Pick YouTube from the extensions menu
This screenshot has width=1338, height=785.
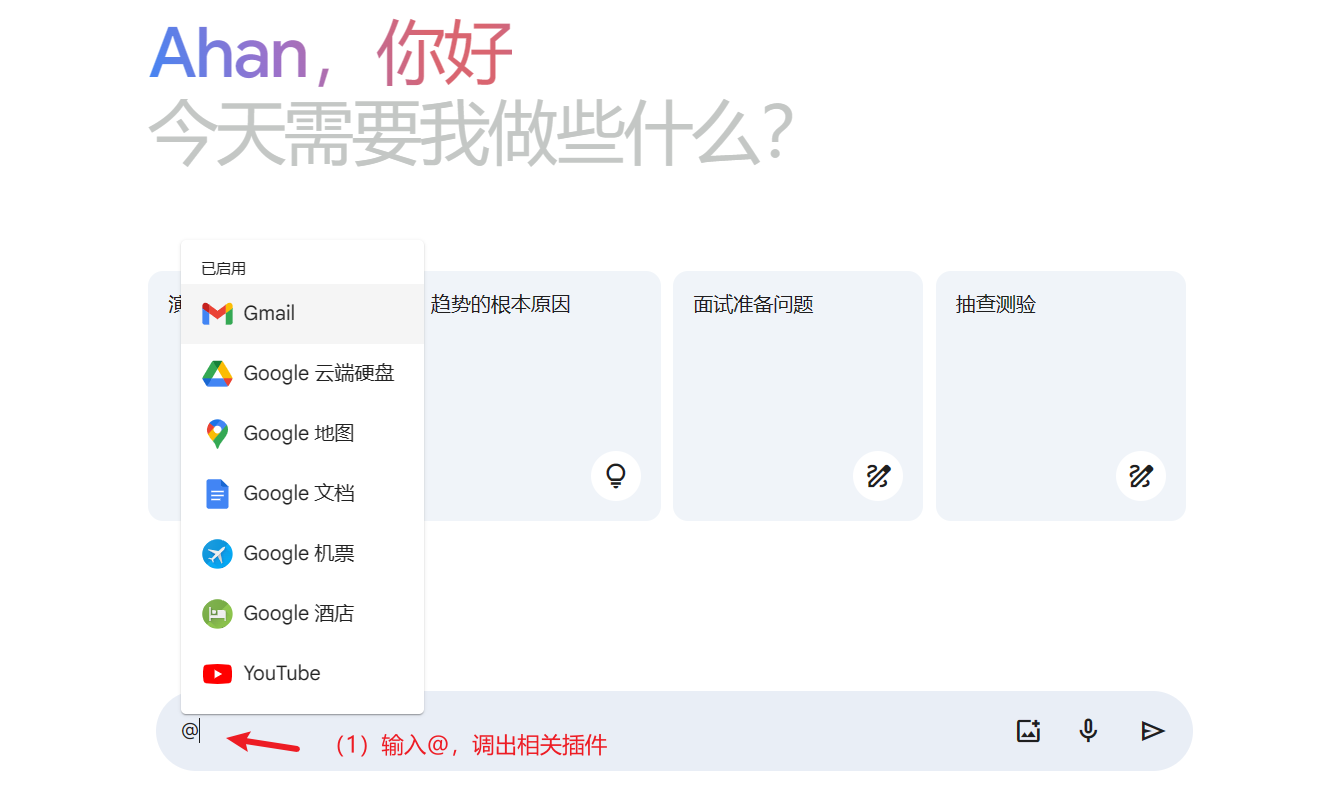(x=302, y=673)
